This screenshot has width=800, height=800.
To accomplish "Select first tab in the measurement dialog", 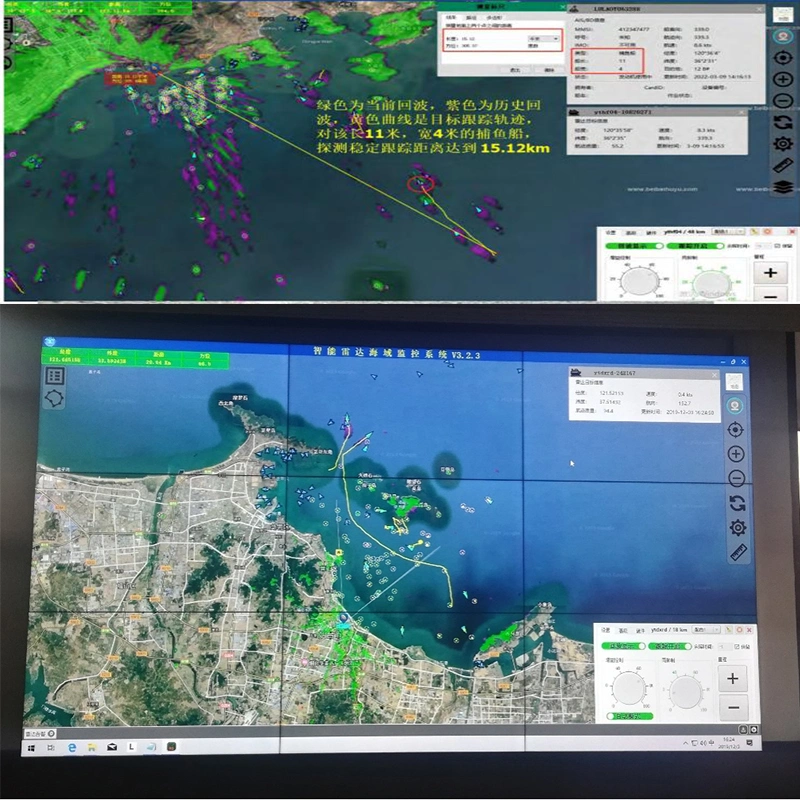I will pos(451,17).
